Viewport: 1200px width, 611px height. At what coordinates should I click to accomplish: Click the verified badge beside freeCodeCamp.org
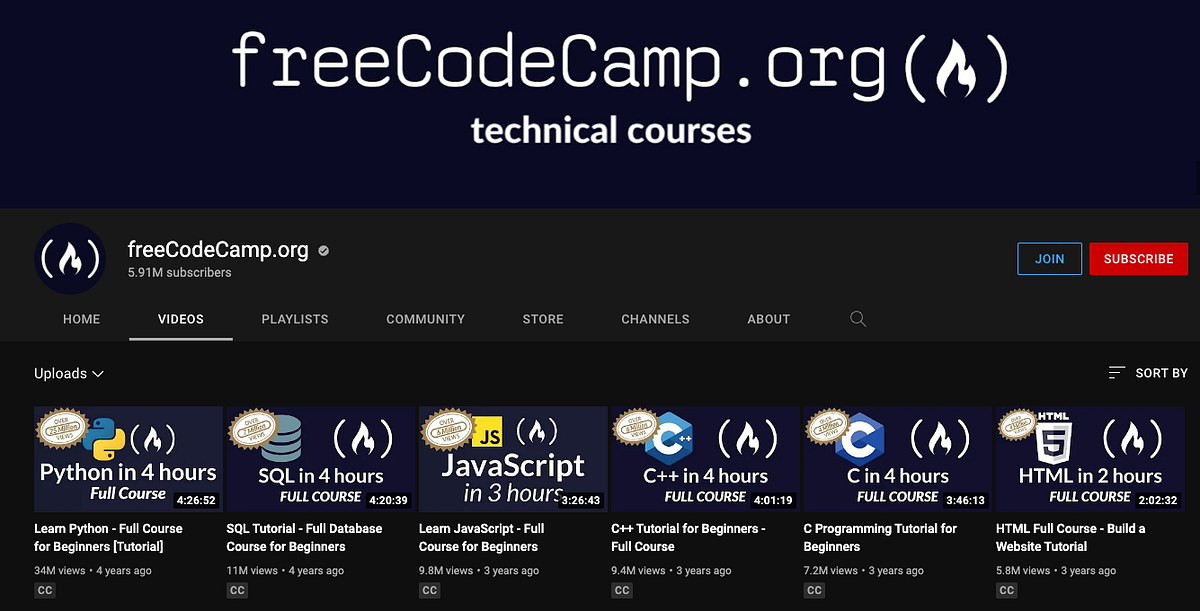tap(322, 250)
